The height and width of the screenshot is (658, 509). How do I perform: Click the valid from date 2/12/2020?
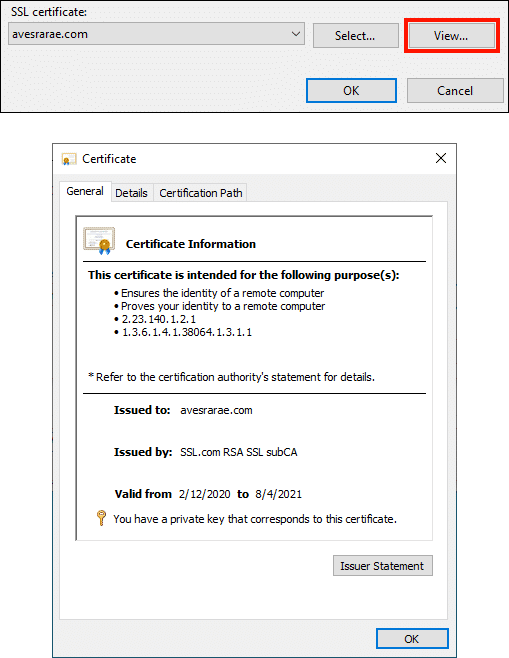205,494
